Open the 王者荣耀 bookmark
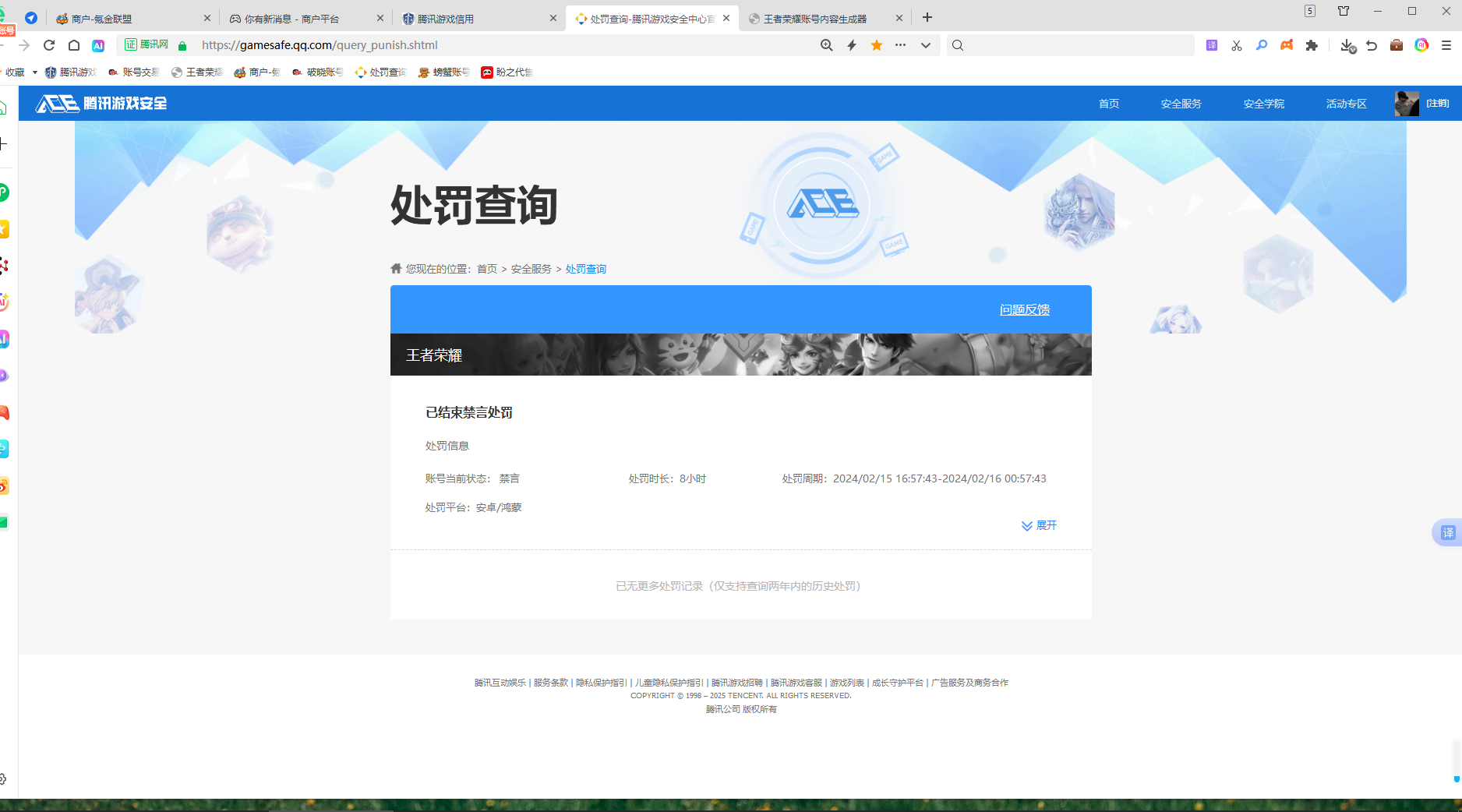Viewport: 1462px width, 812px height. tap(197, 72)
